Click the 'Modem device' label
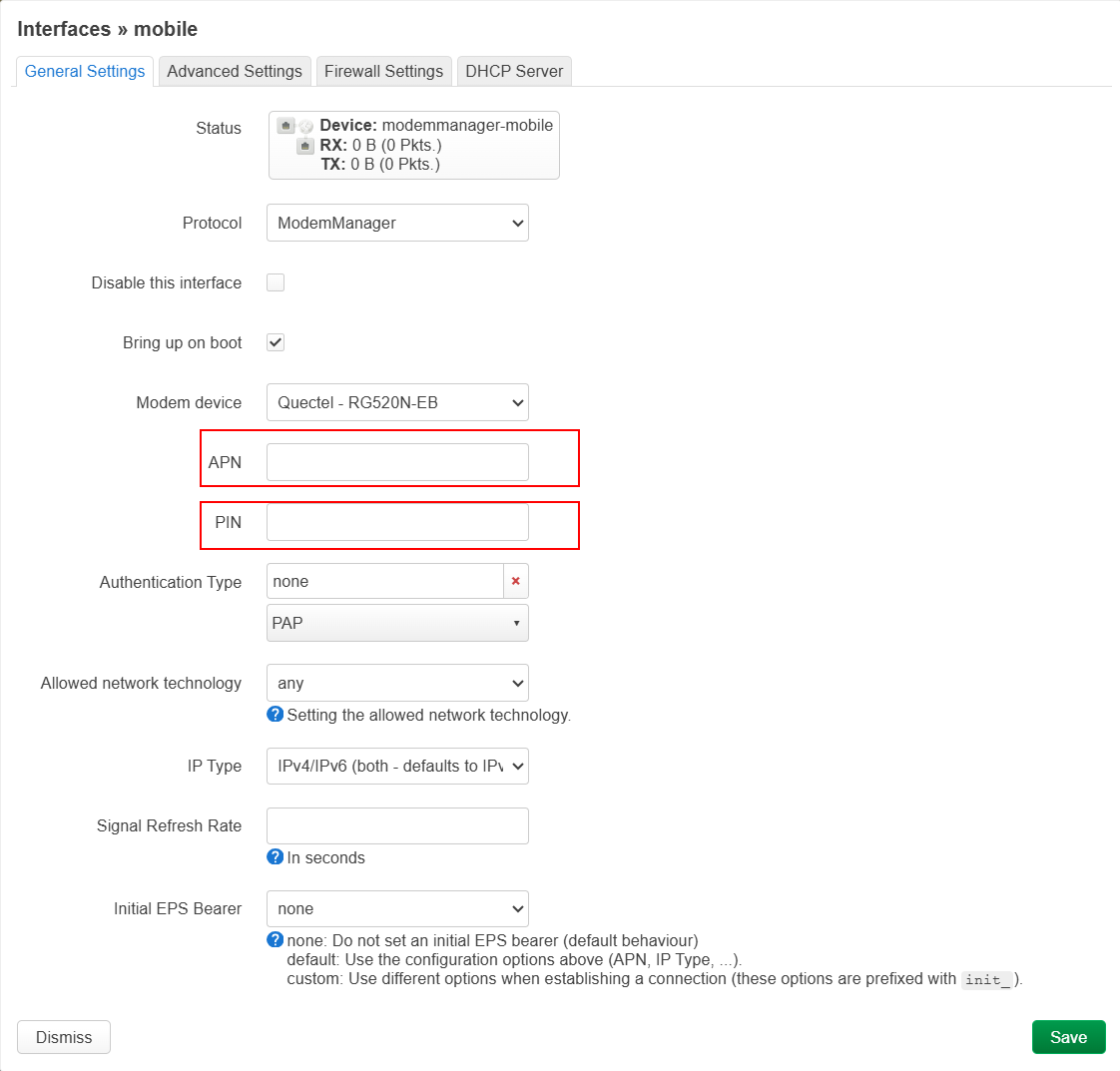The height and width of the screenshot is (1071, 1120). click(190, 402)
